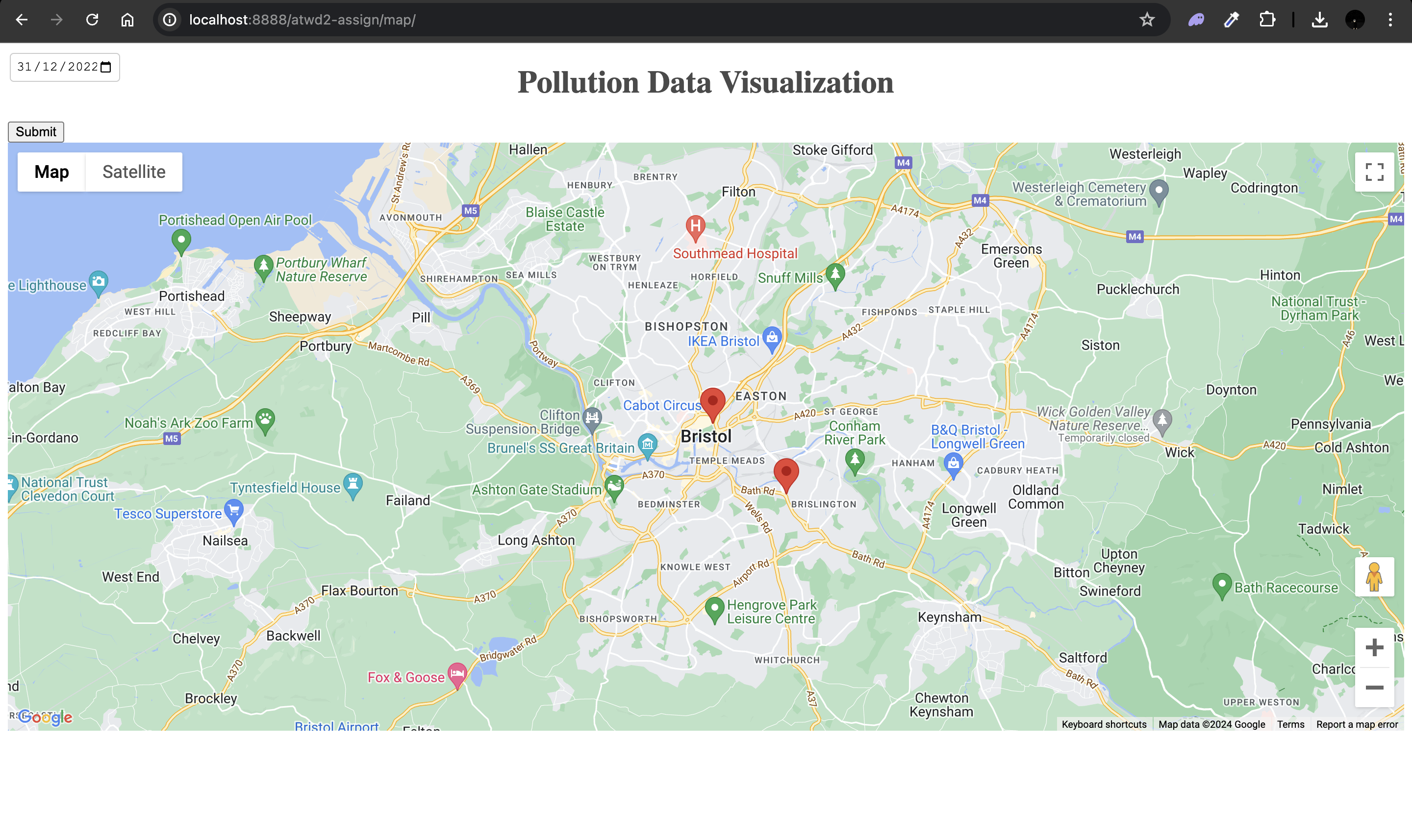Zoom out on the map
This screenshot has height=840, width=1412.
pyautogui.click(x=1374, y=687)
